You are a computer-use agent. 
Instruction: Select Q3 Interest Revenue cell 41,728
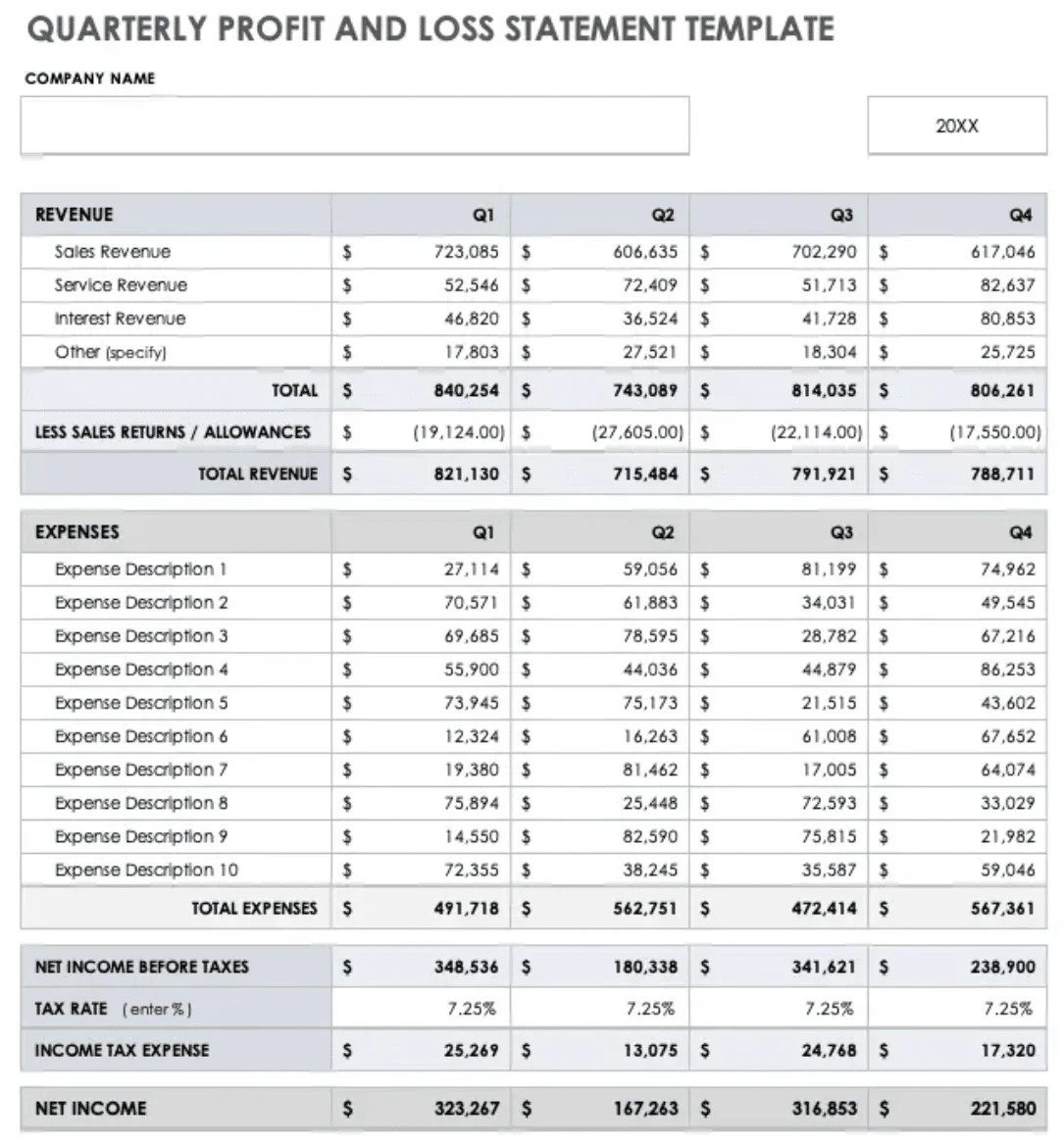tap(779, 319)
